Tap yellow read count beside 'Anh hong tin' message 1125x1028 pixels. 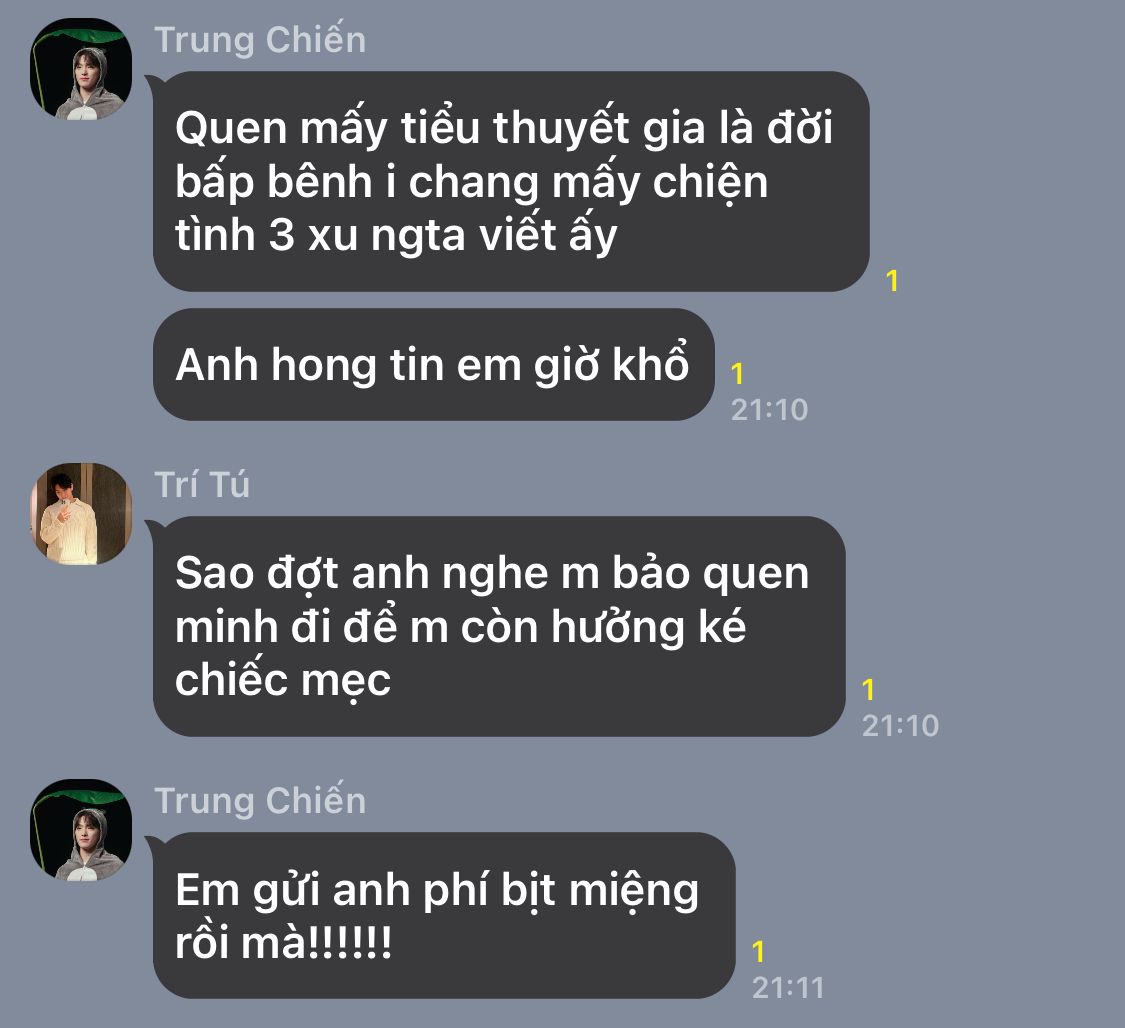737,374
